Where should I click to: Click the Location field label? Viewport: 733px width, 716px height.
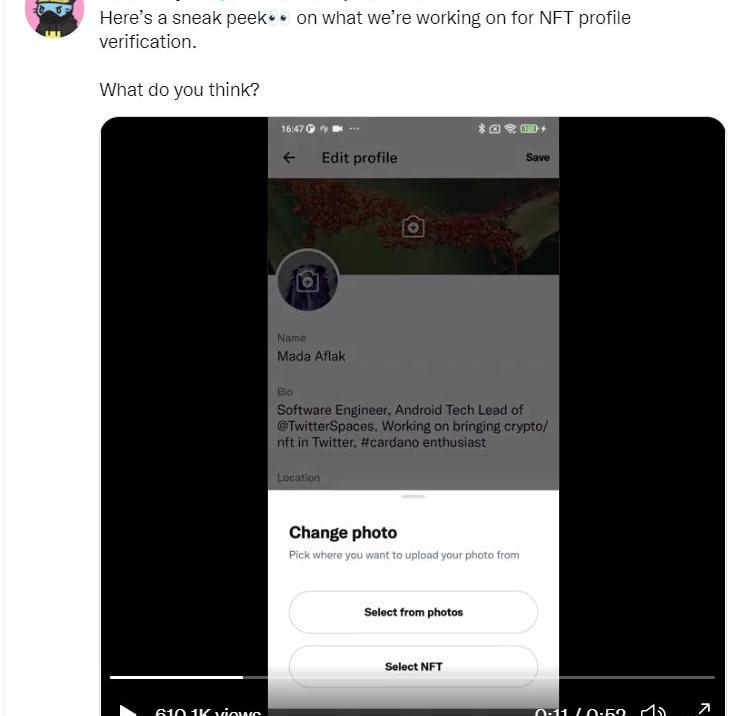[298, 478]
